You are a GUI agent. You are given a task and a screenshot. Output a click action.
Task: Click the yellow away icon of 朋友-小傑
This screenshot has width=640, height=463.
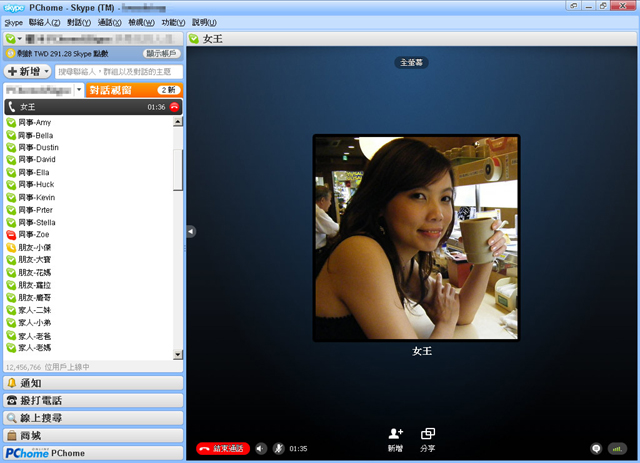tap(11, 247)
